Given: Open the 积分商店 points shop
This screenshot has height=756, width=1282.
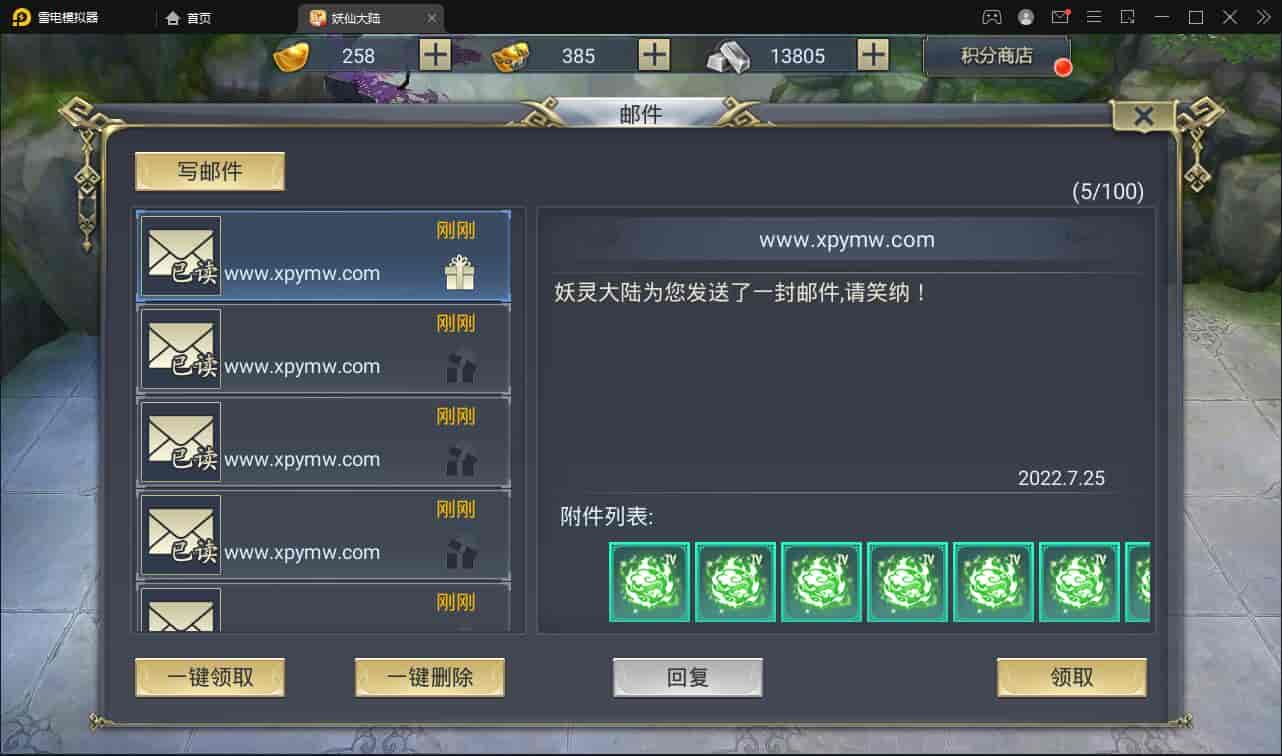Looking at the screenshot, I should coord(996,56).
